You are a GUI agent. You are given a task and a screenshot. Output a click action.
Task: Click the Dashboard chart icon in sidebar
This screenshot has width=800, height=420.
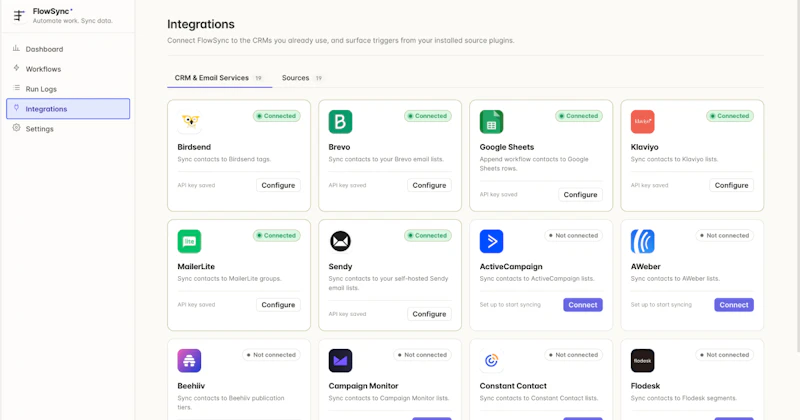[x=16, y=48]
